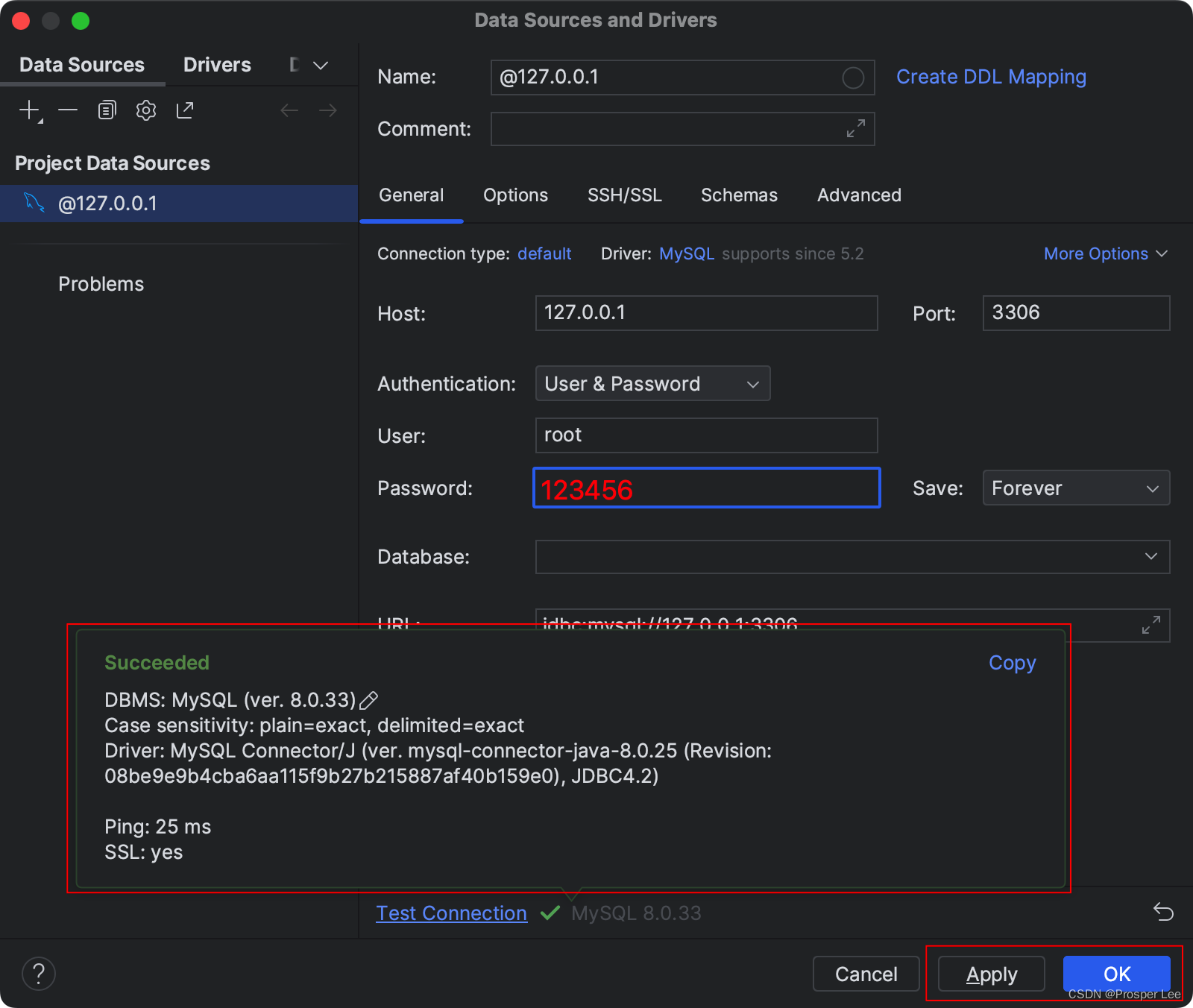The image size is (1193, 1008).
Task: Click the pencil icon beside DBMS version
Action: [x=369, y=700]
